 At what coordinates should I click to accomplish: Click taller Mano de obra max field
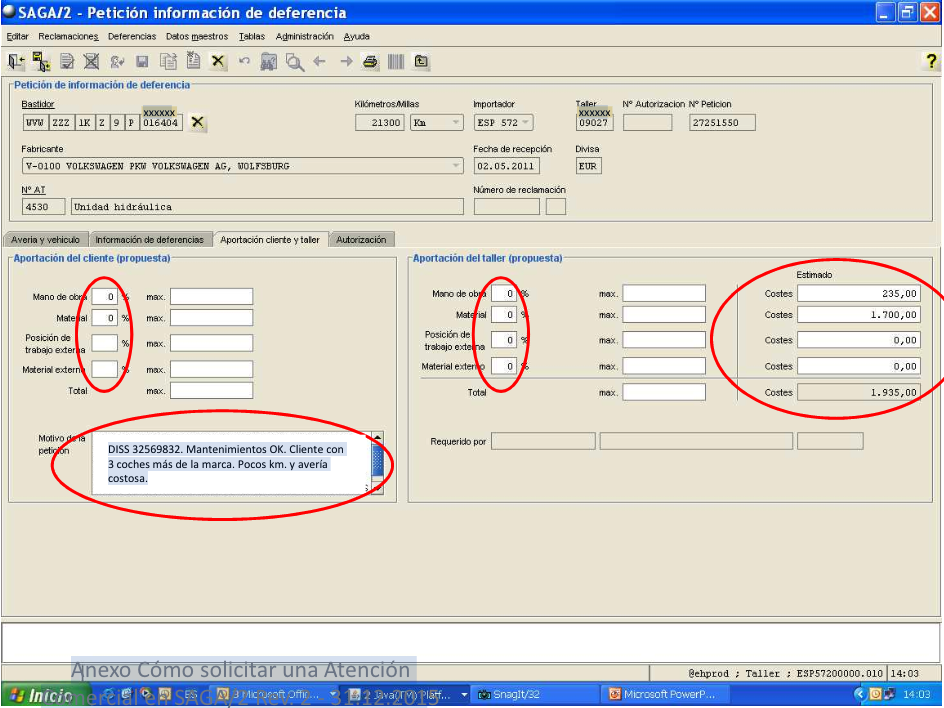pos(664,293)
